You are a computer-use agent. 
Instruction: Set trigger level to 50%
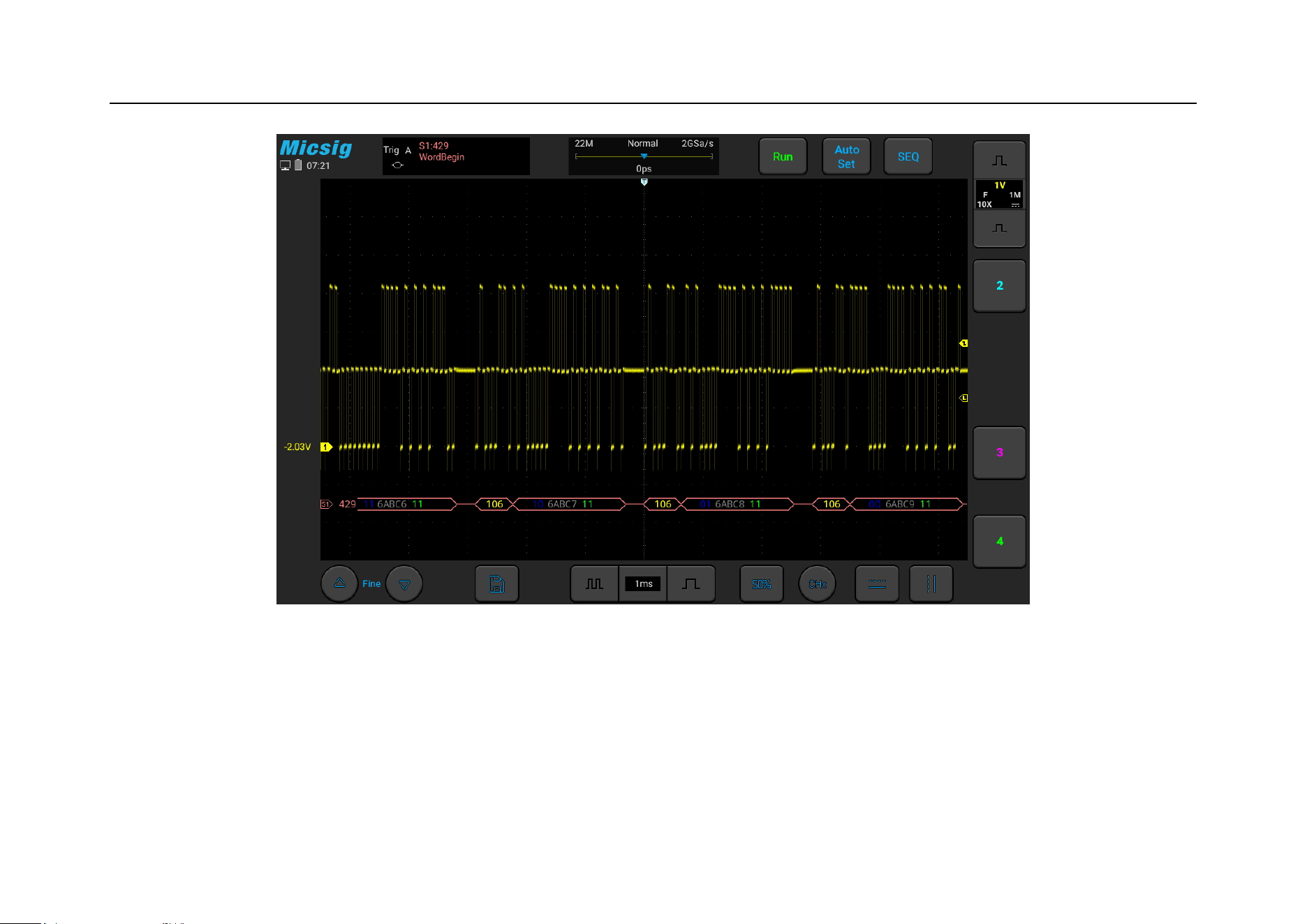point(761,583)
